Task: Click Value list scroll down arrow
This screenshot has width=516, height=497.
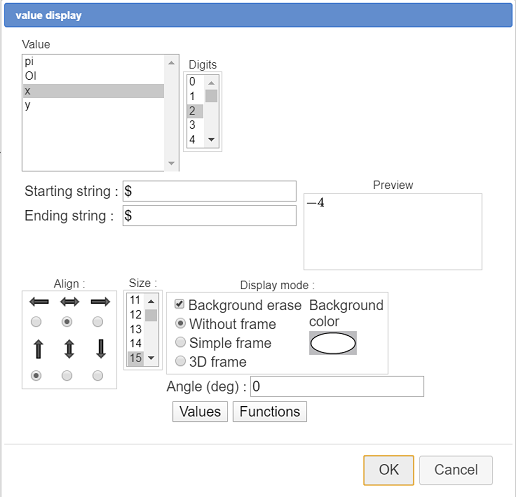Action: [x=171, y=163]
